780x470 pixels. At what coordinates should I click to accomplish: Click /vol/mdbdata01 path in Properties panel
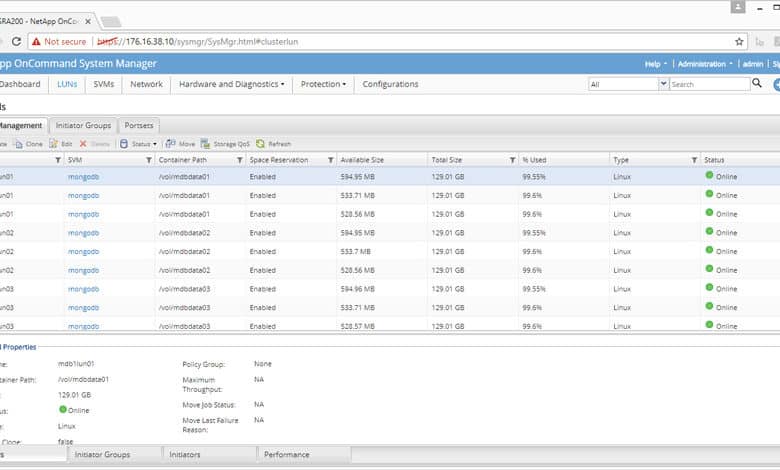[84, 379]
